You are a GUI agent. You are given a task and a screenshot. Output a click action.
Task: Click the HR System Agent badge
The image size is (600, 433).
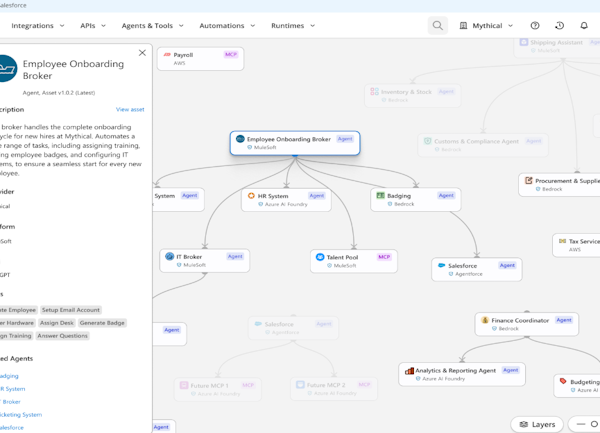tap(317, 195)
